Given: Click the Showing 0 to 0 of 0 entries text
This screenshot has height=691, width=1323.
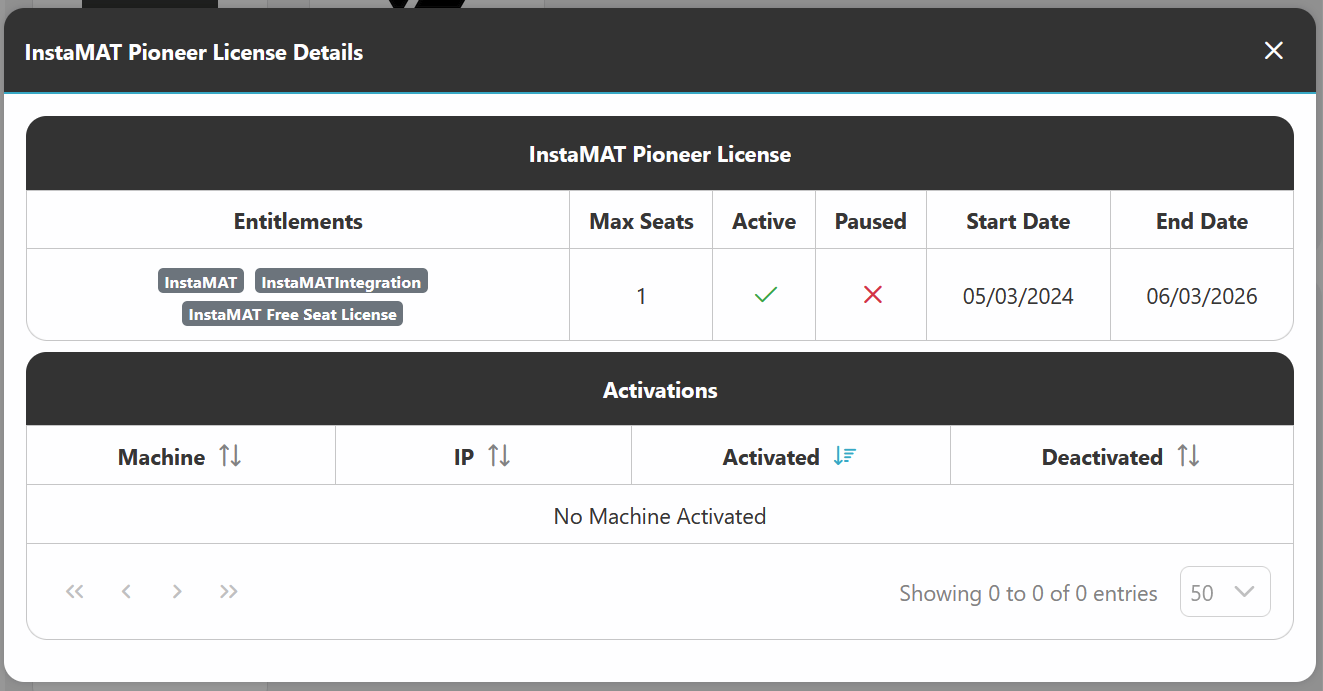Looking at the screenshot, I should click(x=1028, y=593).
